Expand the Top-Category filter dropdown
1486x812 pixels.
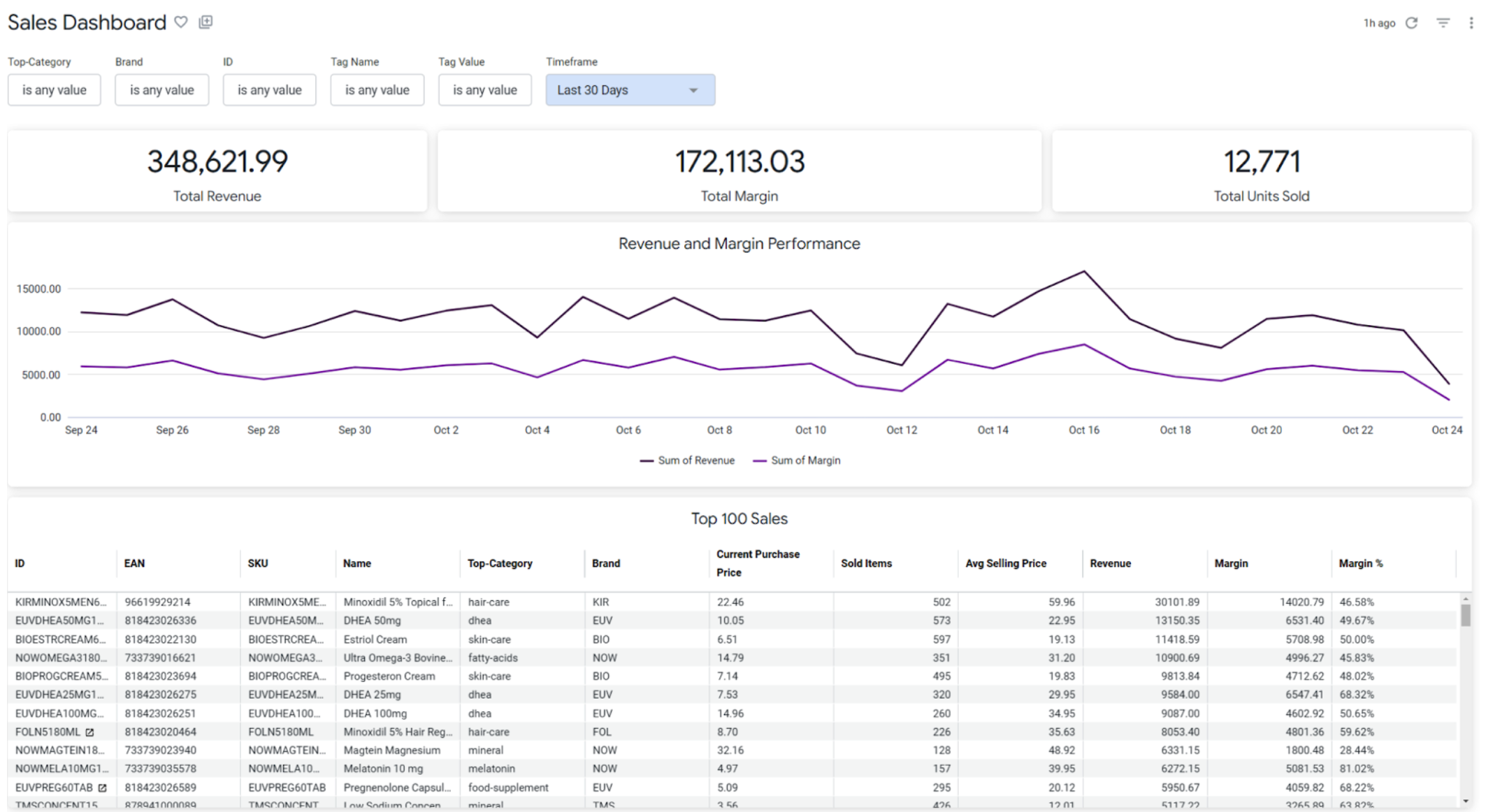point(55,90)
